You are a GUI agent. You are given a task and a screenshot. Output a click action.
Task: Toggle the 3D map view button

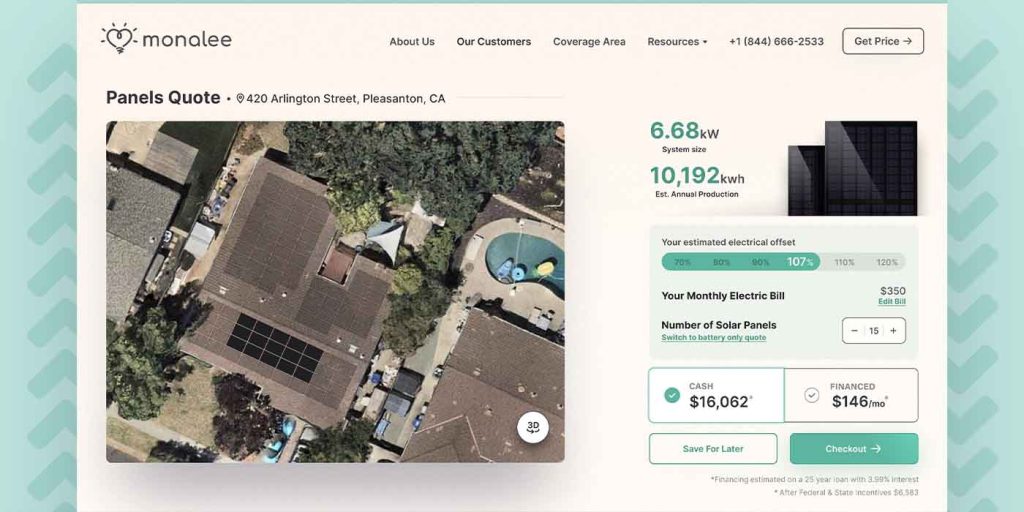(x=533, y=427)
